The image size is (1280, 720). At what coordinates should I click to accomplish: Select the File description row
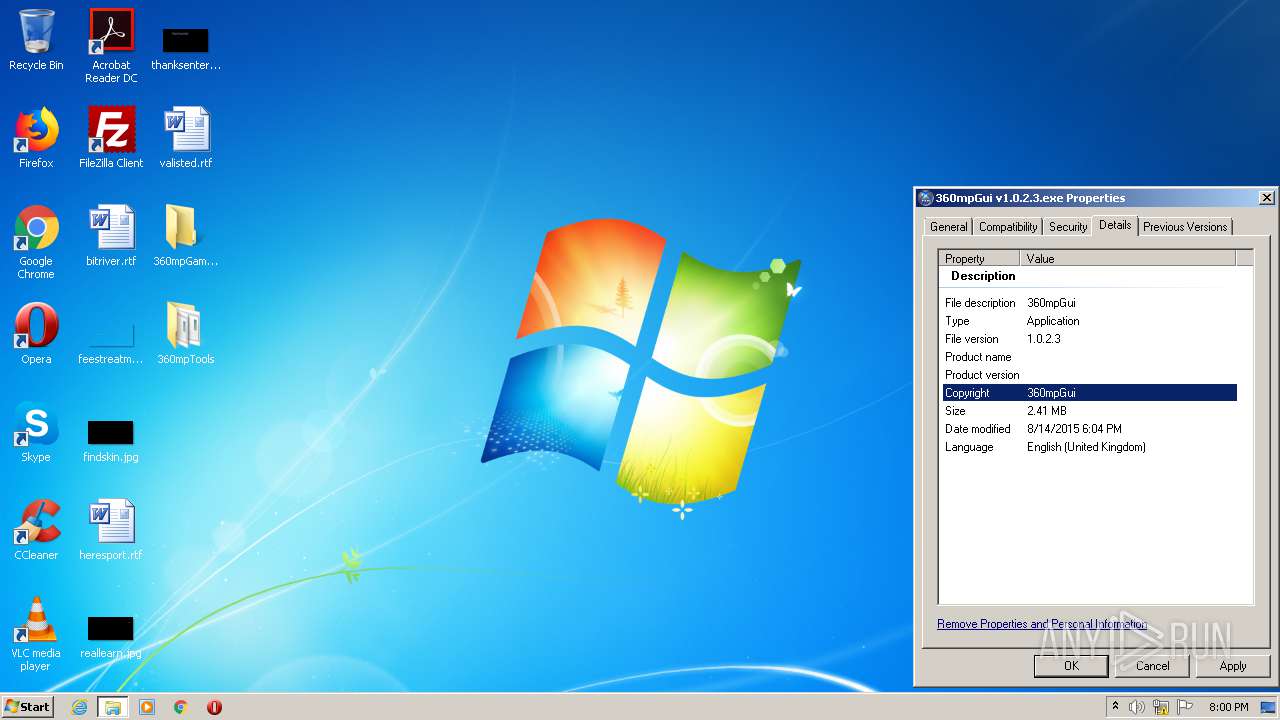pyautogui.click(x=1090, y=303)
